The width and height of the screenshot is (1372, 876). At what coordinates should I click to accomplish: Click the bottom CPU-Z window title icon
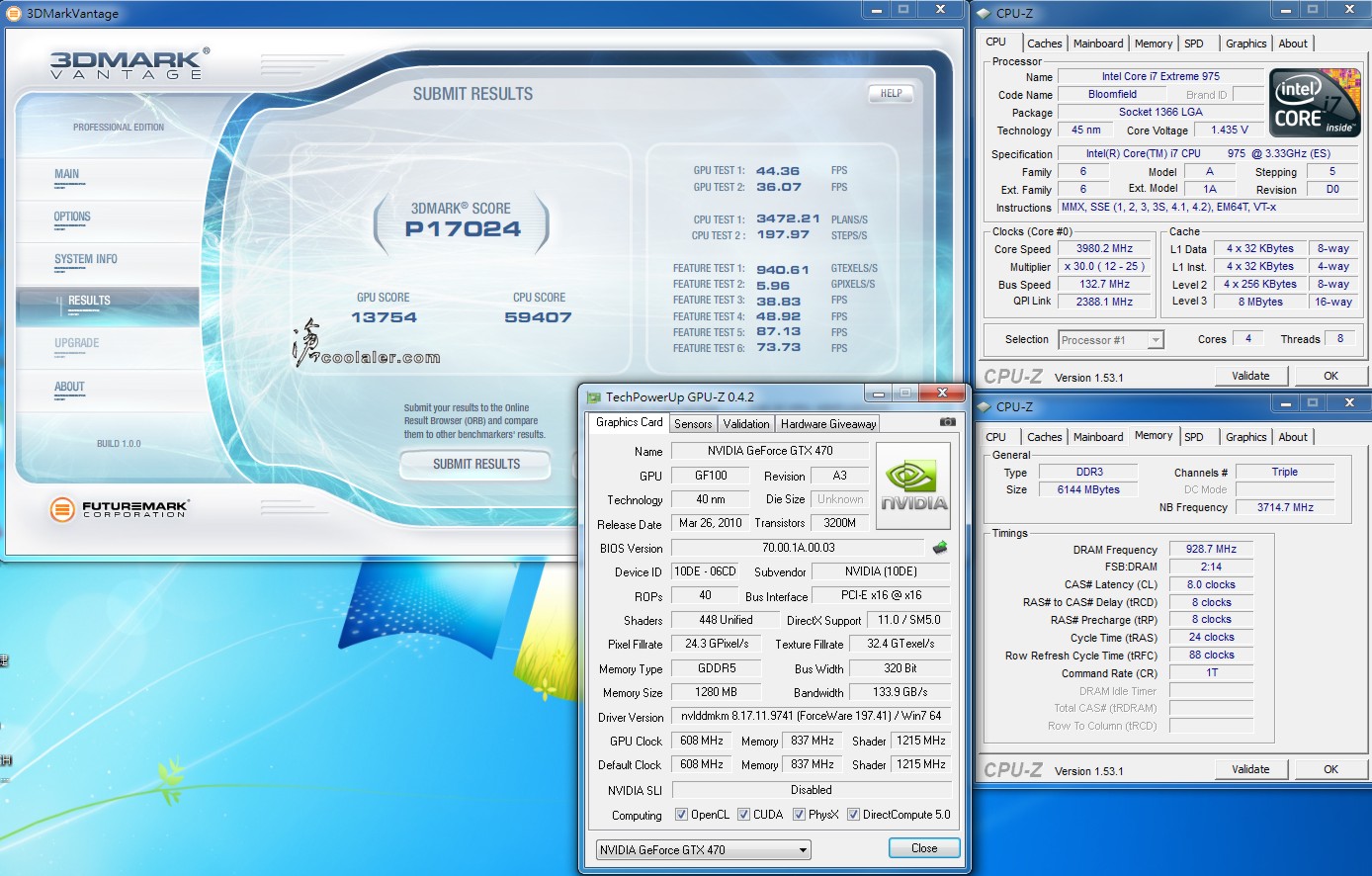point(985,406)
